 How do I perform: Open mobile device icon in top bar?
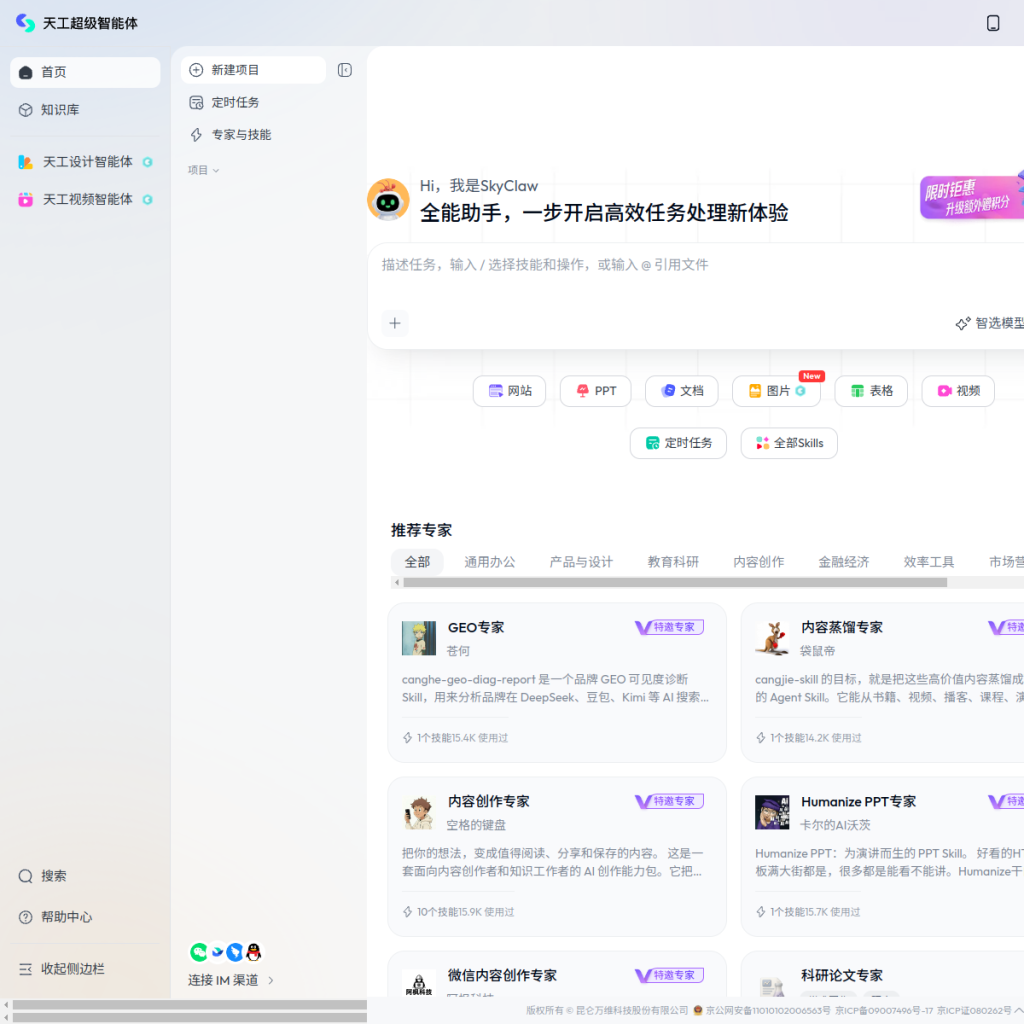pyautogui.click(x=992, y=23)
